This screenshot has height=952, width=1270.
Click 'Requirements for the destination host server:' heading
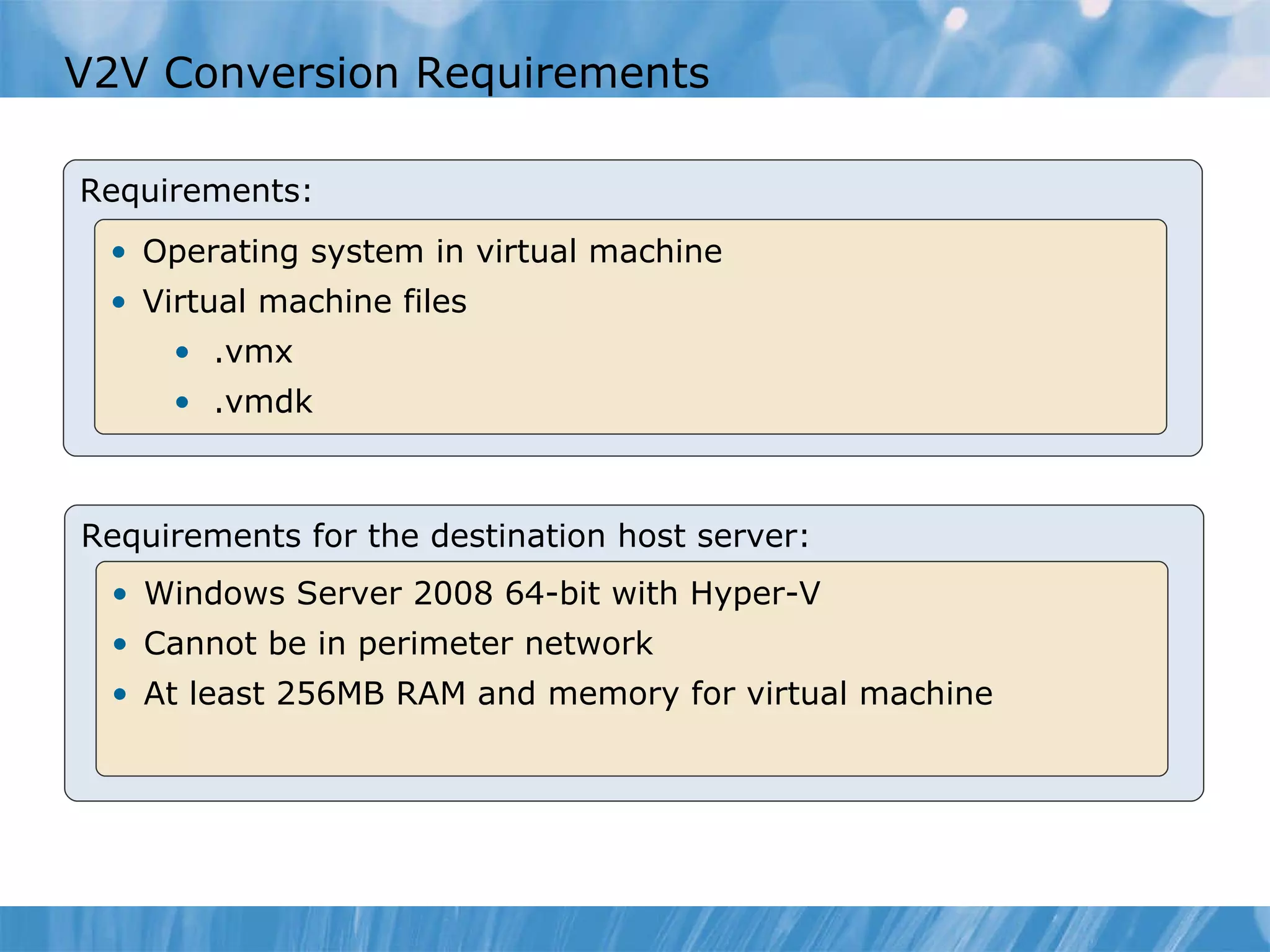(445, 535)
